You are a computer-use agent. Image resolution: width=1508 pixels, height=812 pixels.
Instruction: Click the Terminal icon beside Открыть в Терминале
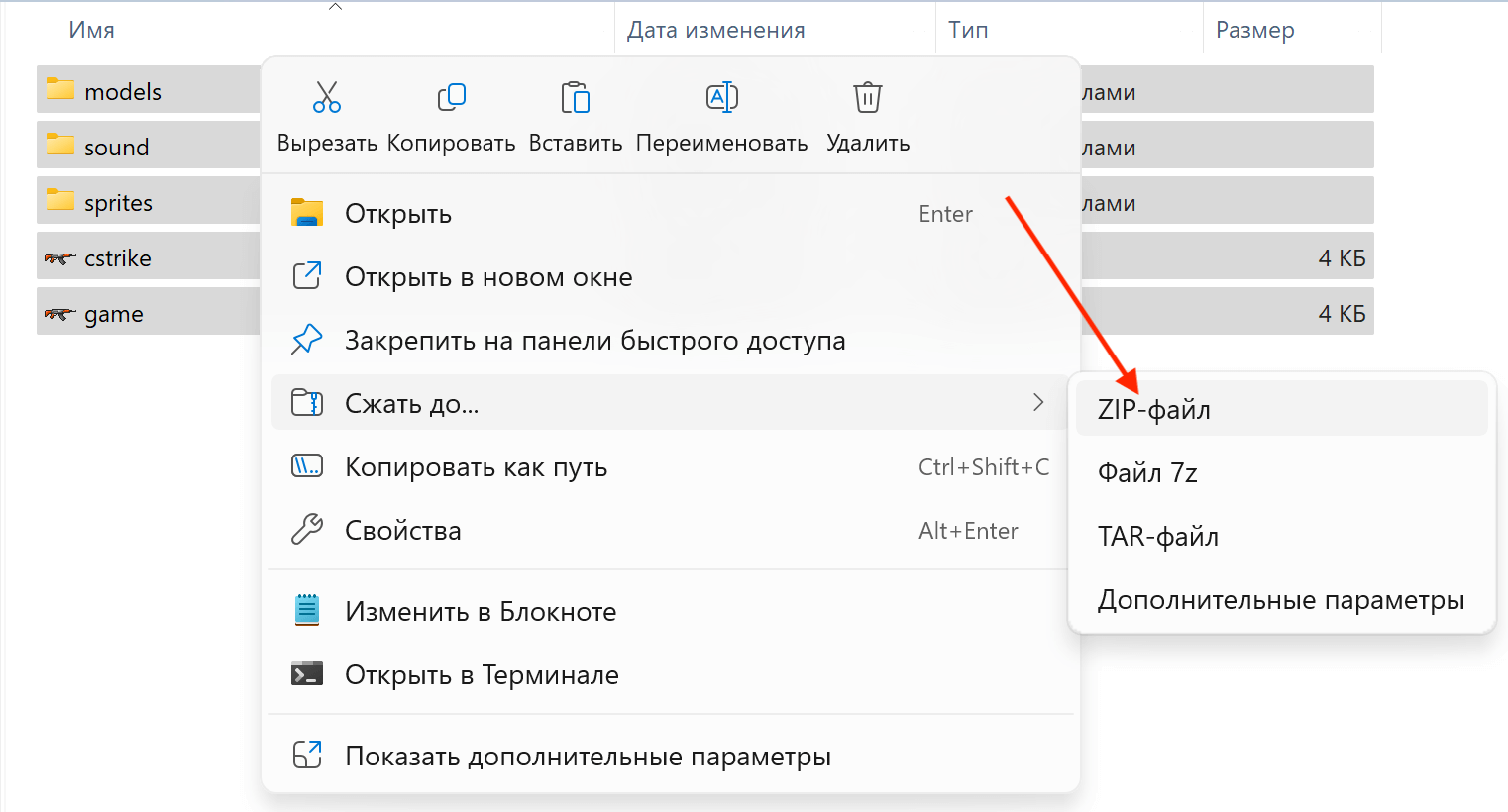[x=307, y=674]
